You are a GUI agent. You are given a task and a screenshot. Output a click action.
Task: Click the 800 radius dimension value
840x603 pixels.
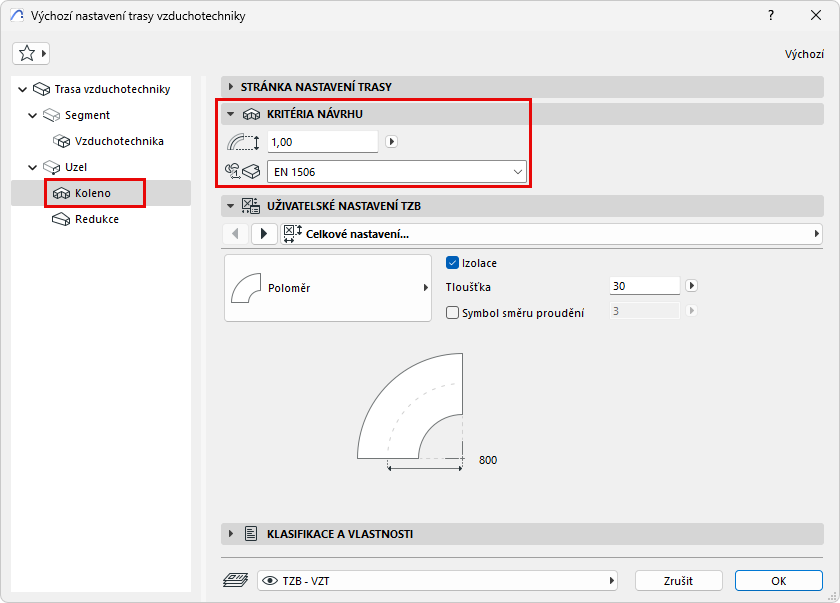[x=488, y=460]
